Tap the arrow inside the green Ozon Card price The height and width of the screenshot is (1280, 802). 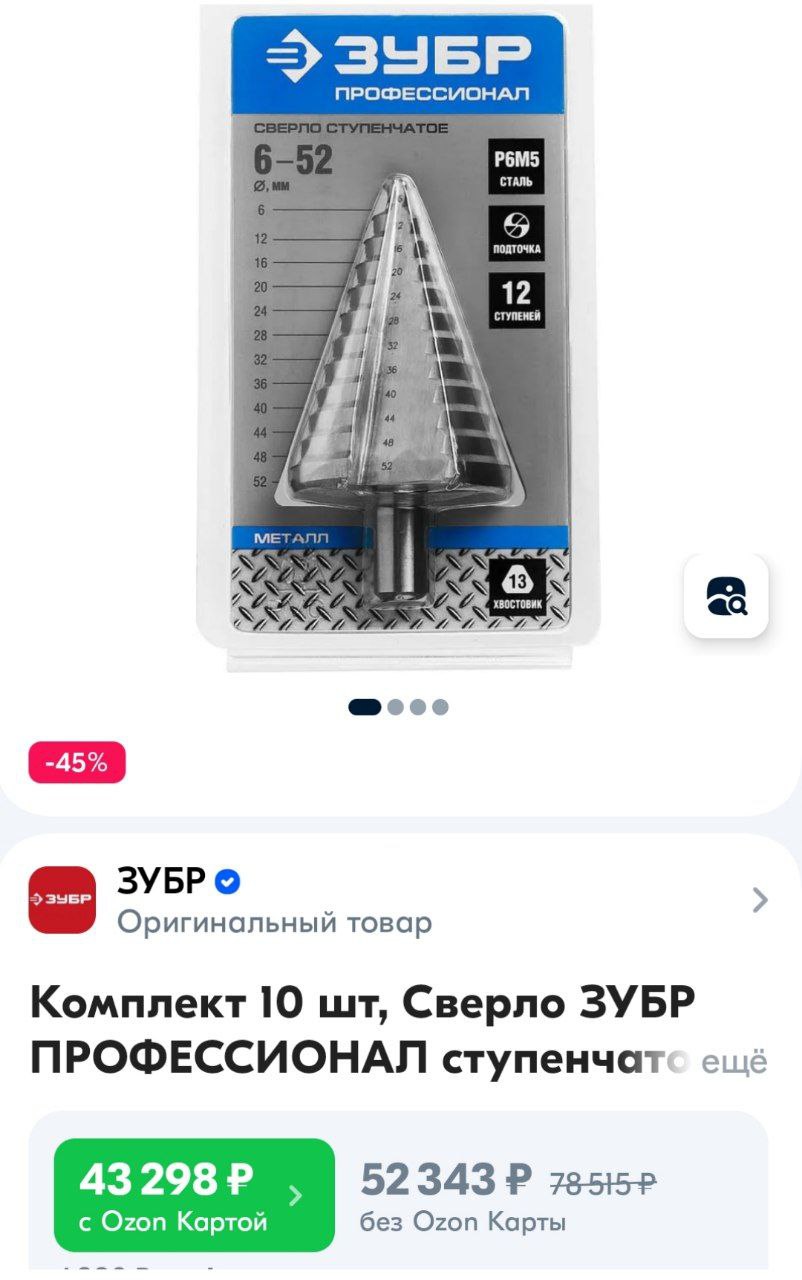click(x=296, y=1195)
